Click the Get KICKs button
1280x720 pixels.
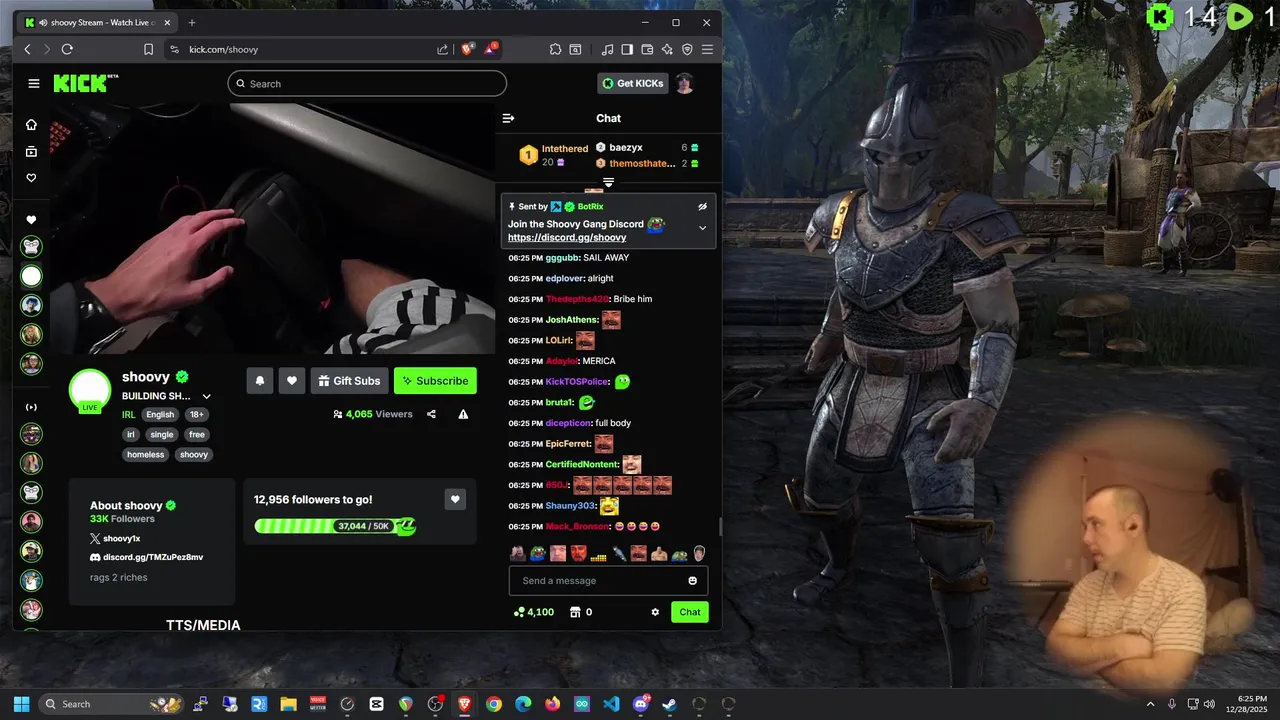coord(633,83)
